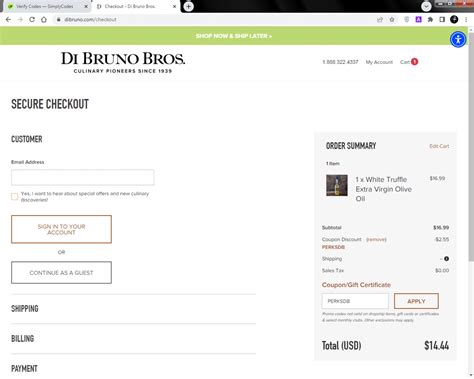Open the shield extension icon
This screenshot has width=474, height=379.
pos(407,20)
